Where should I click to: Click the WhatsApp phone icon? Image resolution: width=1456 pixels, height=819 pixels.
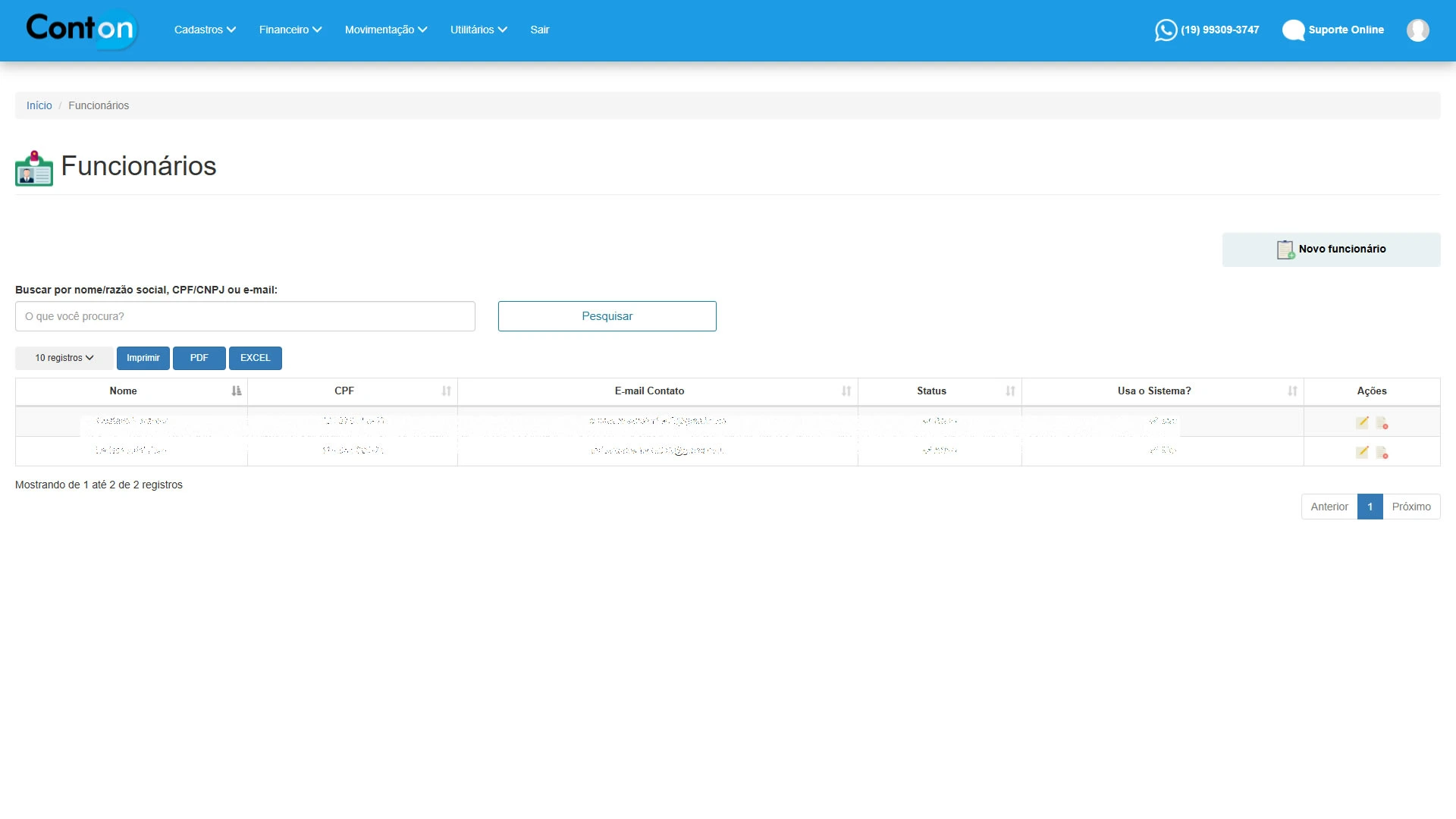1166,30
